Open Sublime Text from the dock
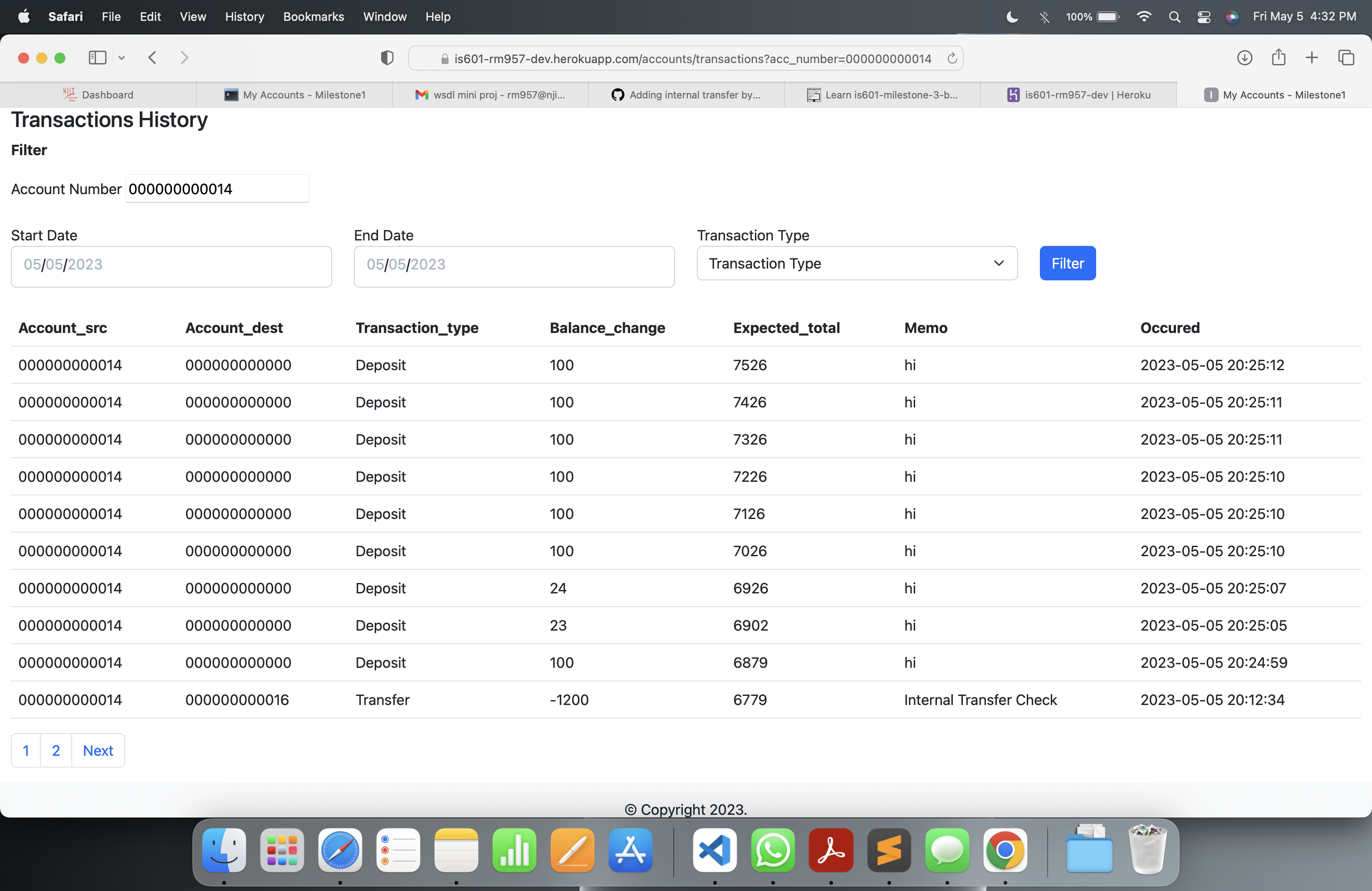The height and width of the screenshot is (891, 1372). coord(889,850)
